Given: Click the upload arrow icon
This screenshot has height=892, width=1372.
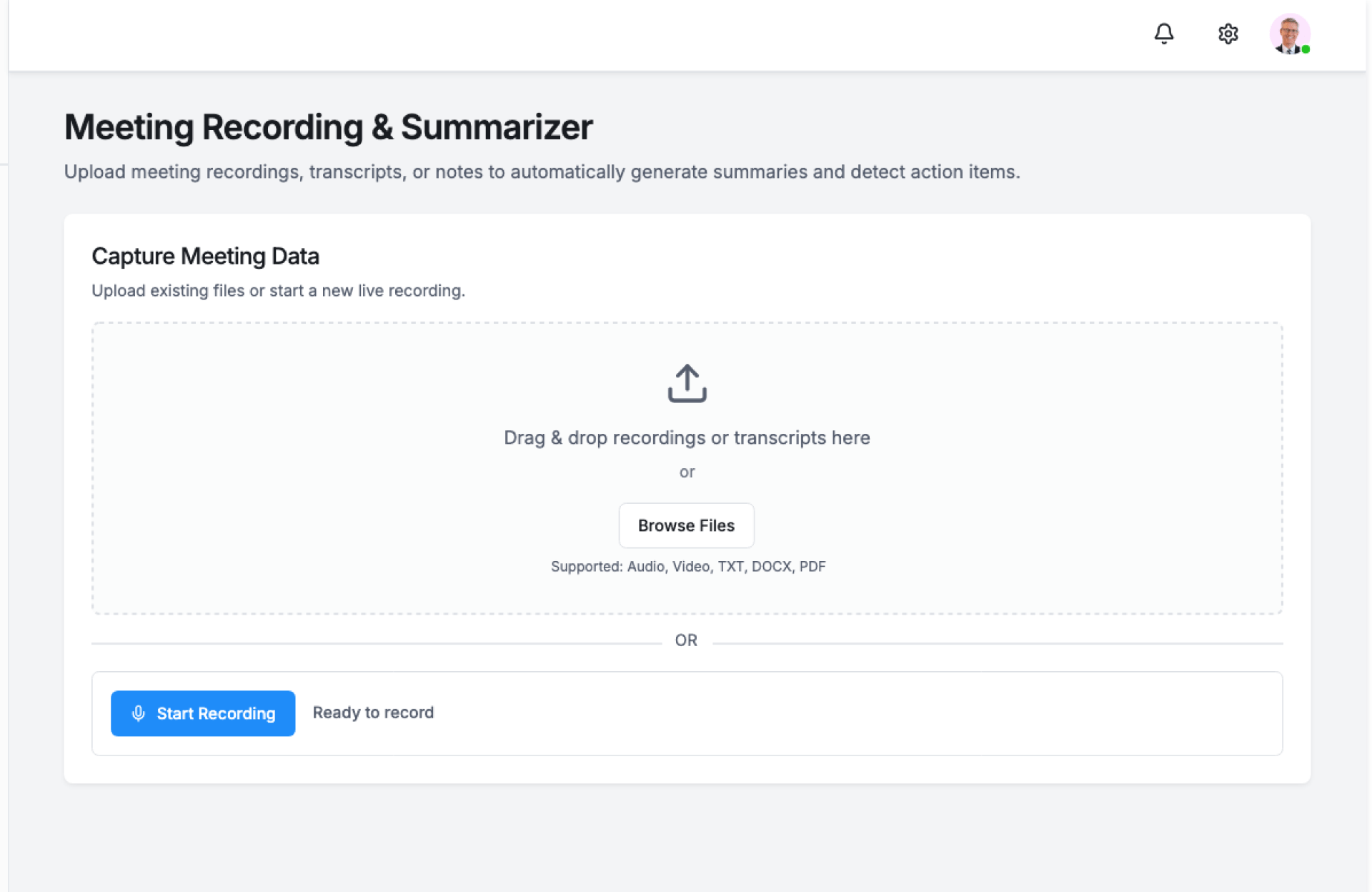Looking at the screenshot, I should [x=687, y=383].
